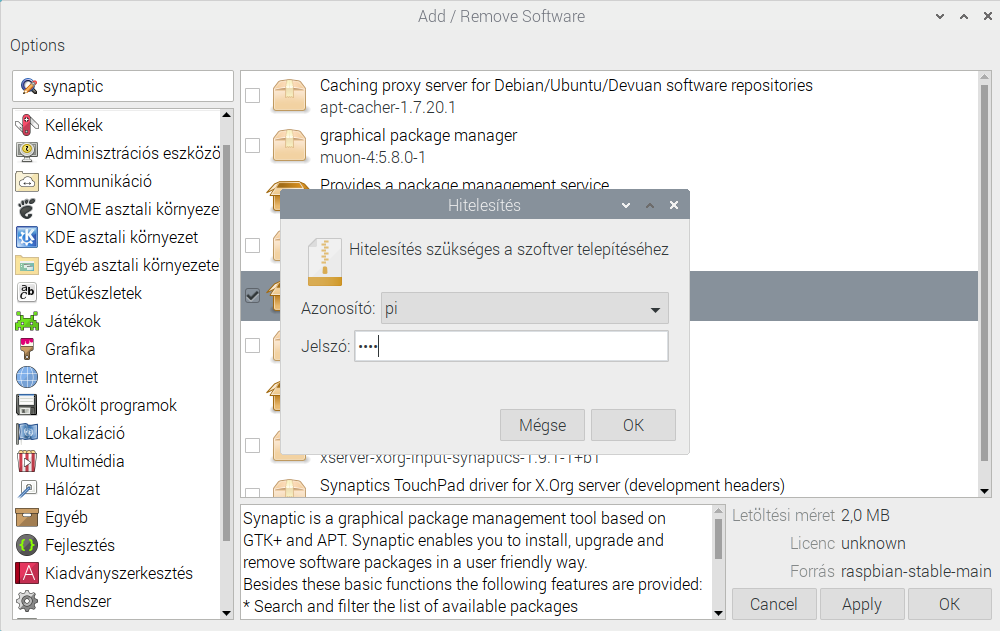Select 'Synaptics TouchPad driver' development headers row

552,486
